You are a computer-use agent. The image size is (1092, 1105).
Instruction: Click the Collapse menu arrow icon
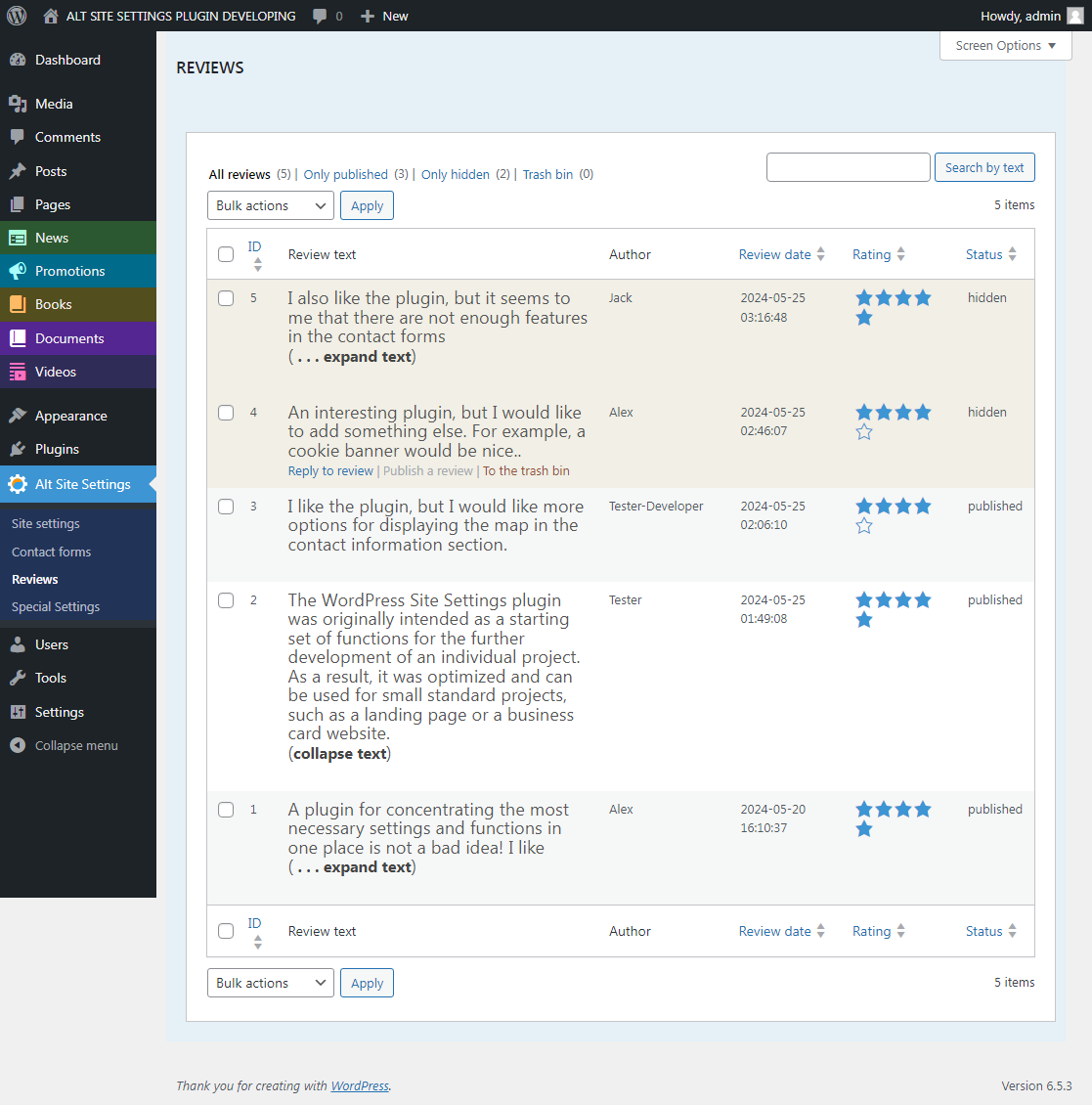click(18, 745)
